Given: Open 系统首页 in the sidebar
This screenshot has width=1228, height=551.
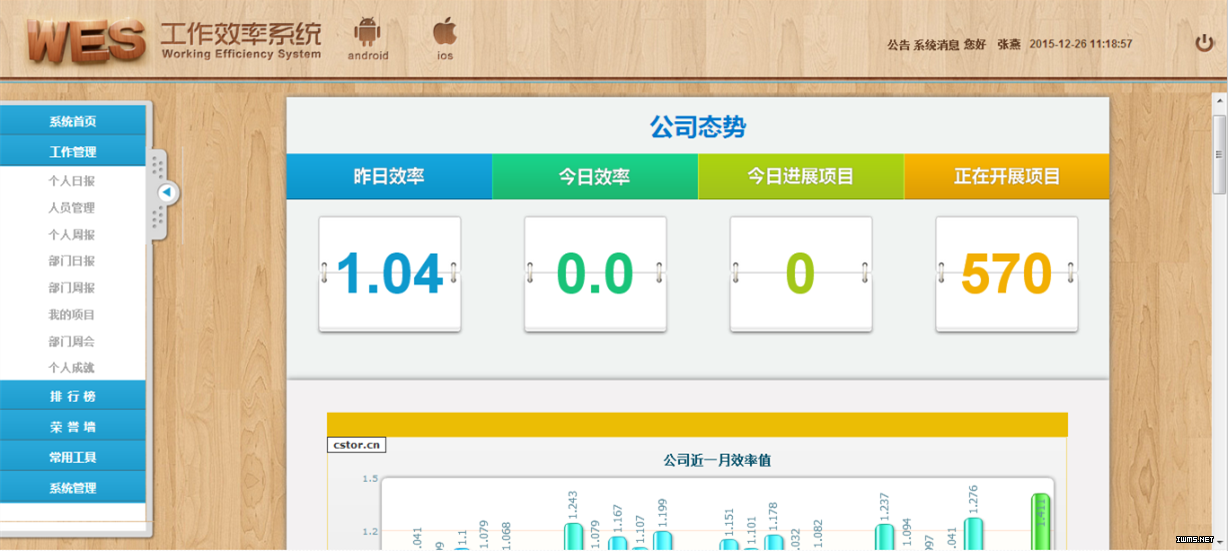Looking at the screenshot, I should (x=73, y=122).
